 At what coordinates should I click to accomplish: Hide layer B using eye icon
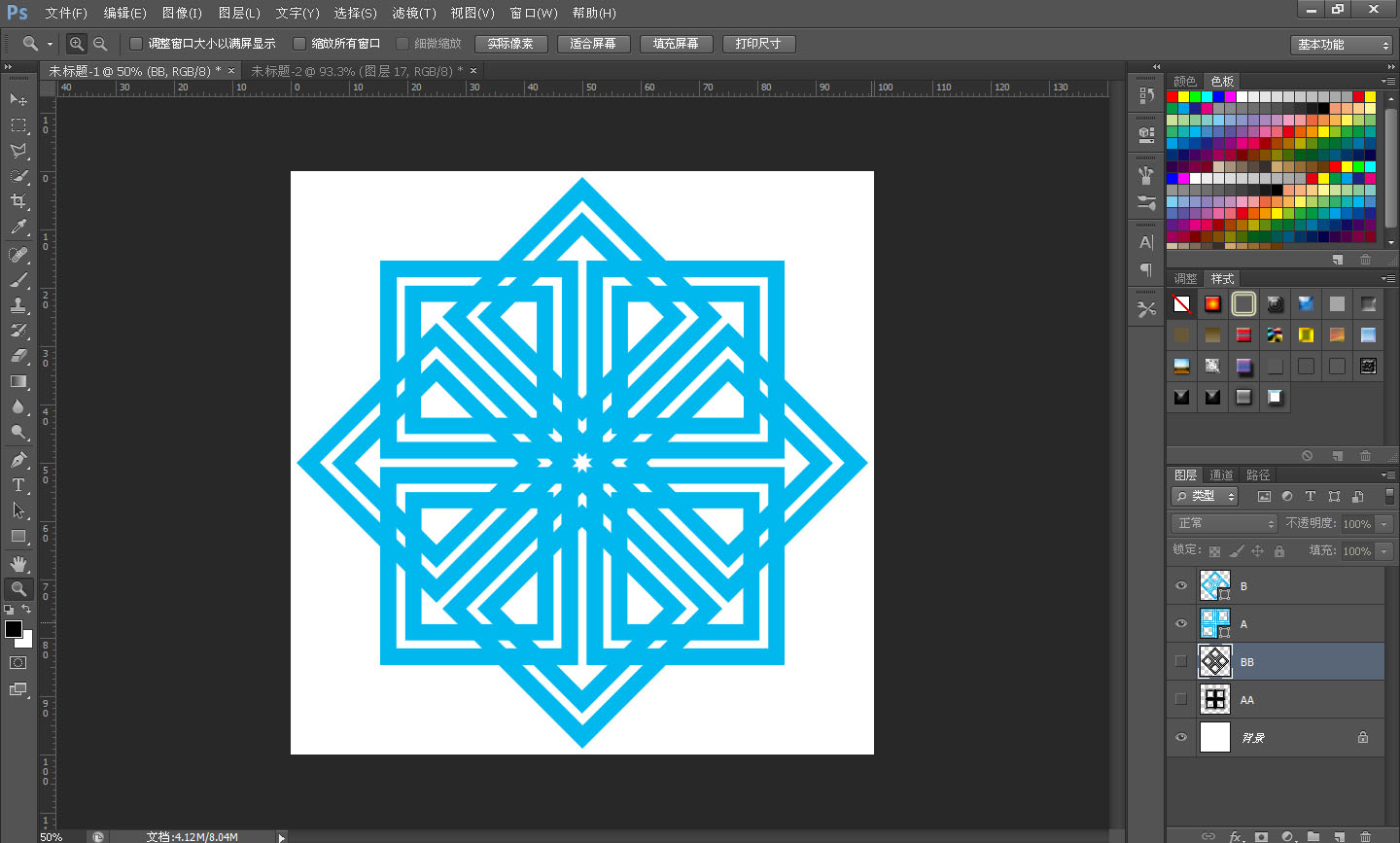pos(1181,585)
